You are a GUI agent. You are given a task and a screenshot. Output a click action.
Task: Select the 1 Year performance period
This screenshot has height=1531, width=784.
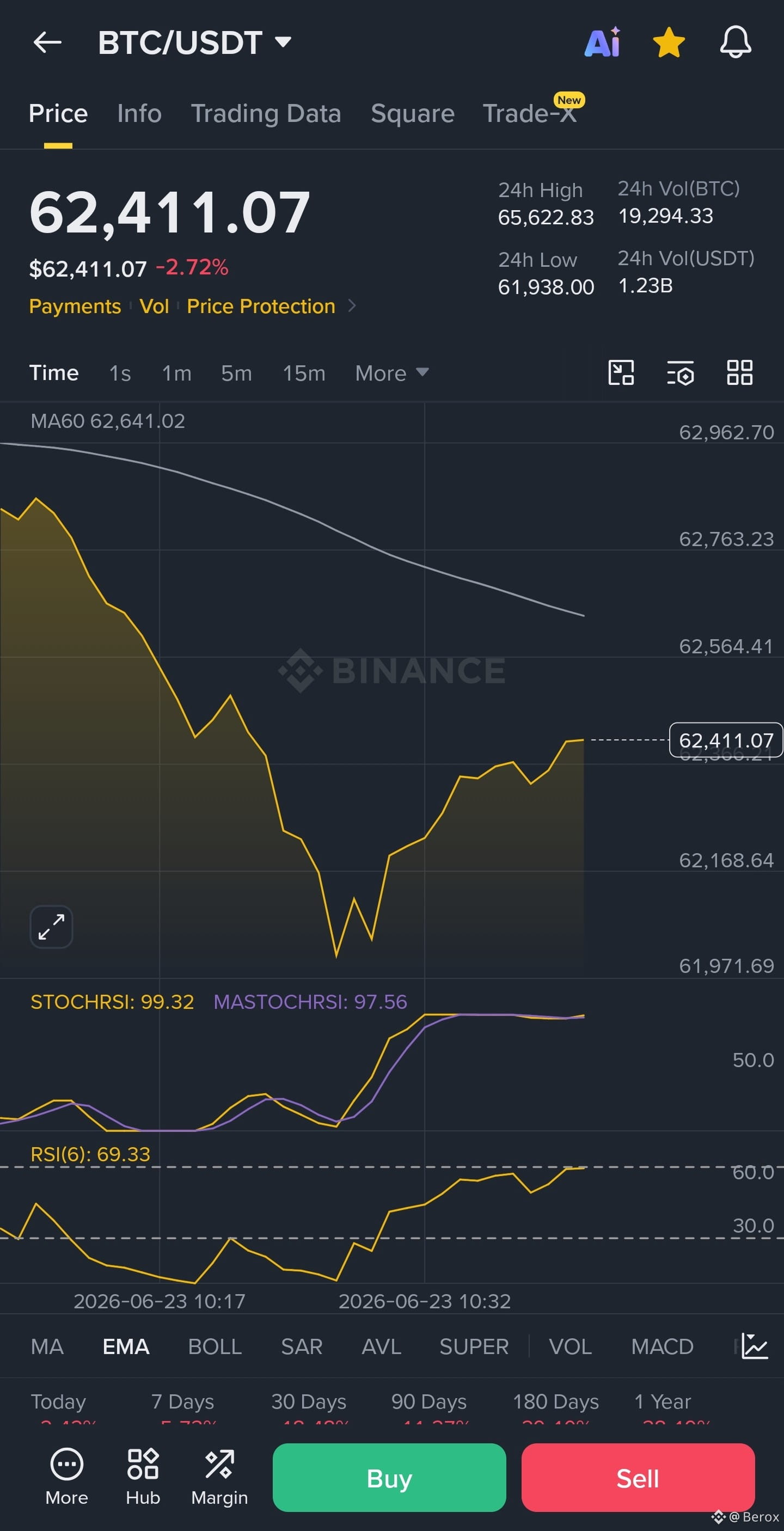pyautogui.click(x=662, y=1401)
